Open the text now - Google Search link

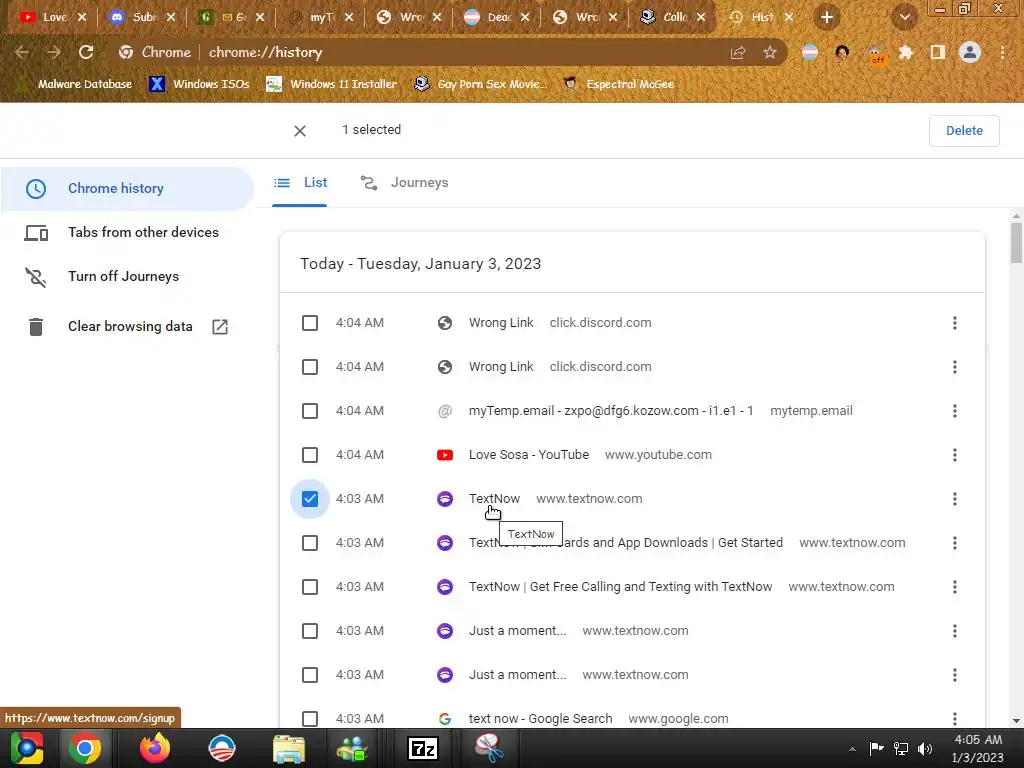pyautogui.click(x=541, y=719)
